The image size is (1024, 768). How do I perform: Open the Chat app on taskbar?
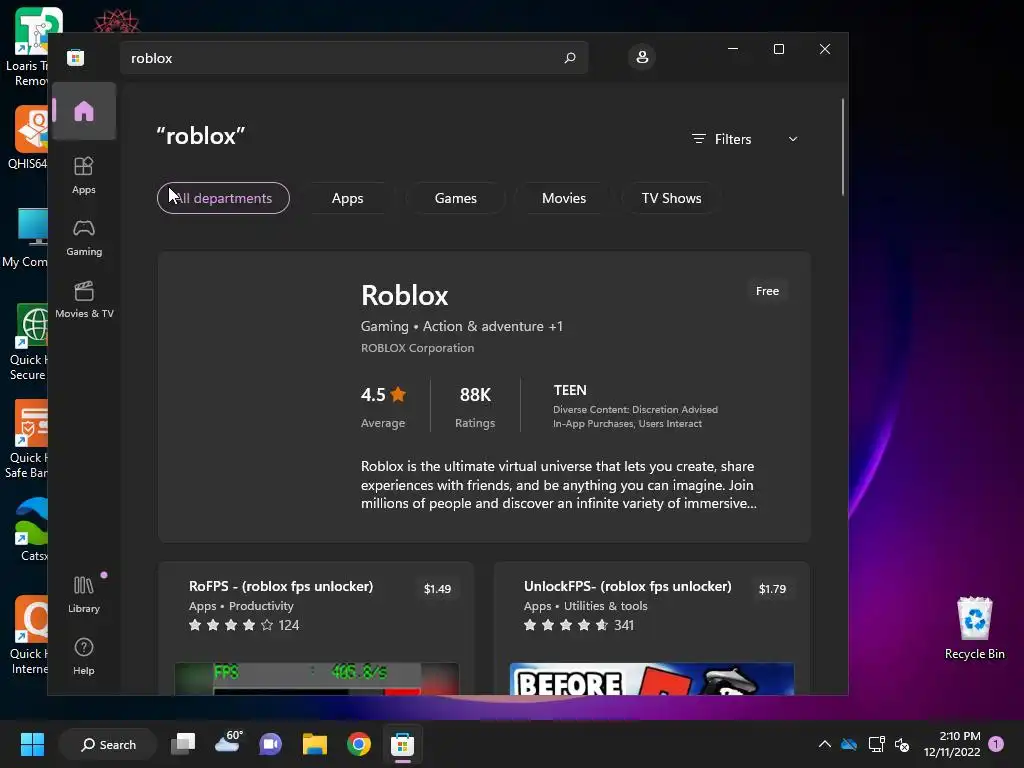[270, 744]
